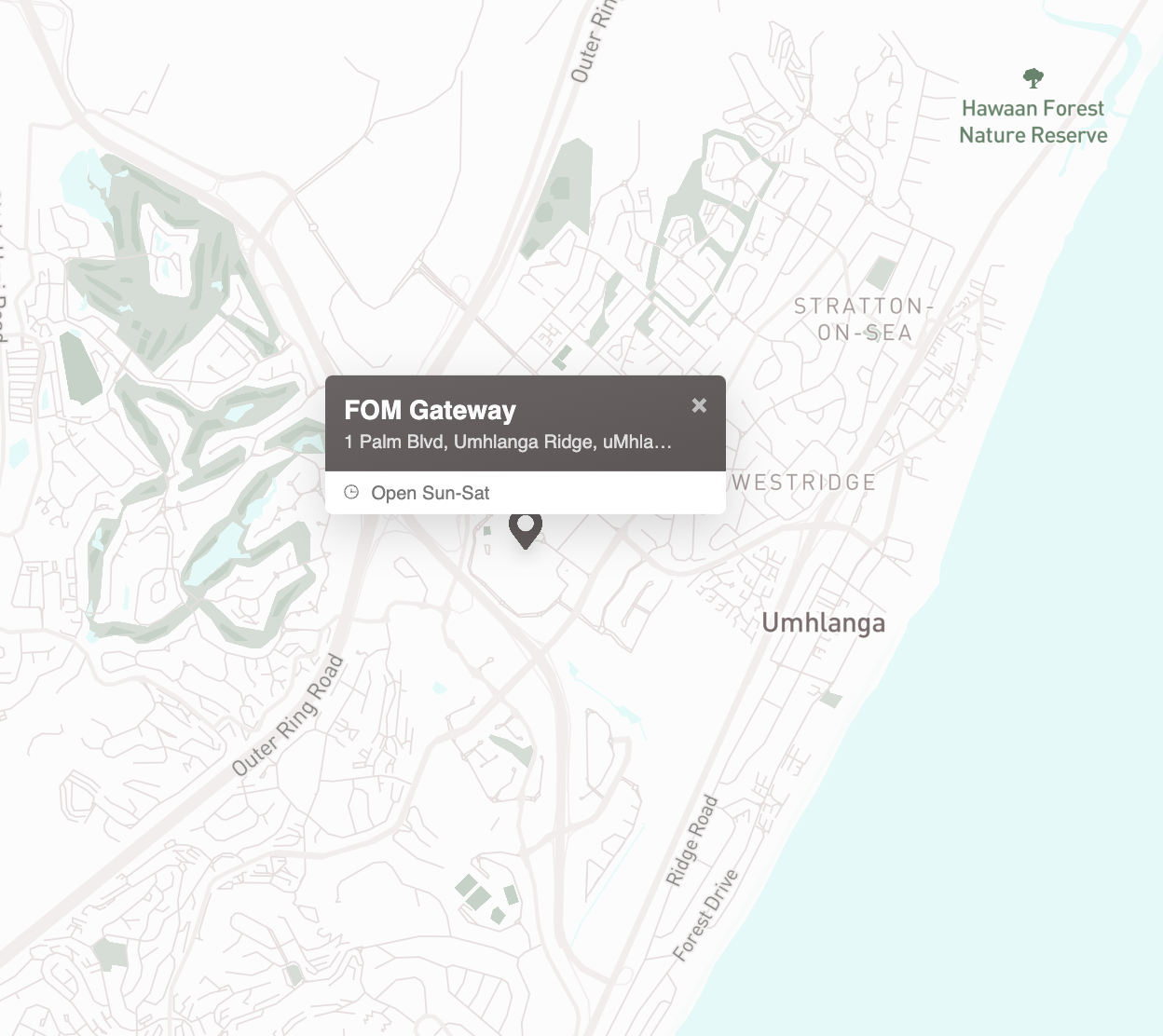Image resolution: width=1163 pixels, height=1036 pixels.
Task: Click the Ridge Road street label
Action: coord(691,840)
